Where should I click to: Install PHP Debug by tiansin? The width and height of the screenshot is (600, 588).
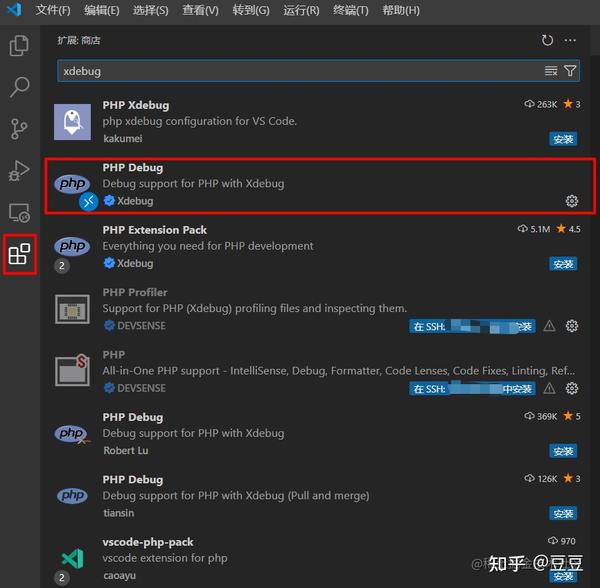(x=563, y=513)
